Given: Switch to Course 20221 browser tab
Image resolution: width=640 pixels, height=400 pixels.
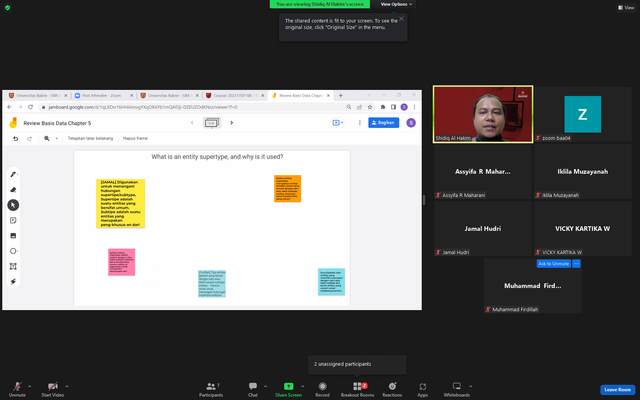Looking at the screenshot, I should coord(234,96).
